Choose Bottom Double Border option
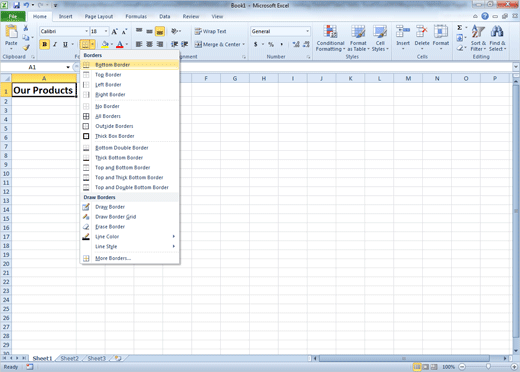This screenshot has height=372, width=520. point(130,148)
